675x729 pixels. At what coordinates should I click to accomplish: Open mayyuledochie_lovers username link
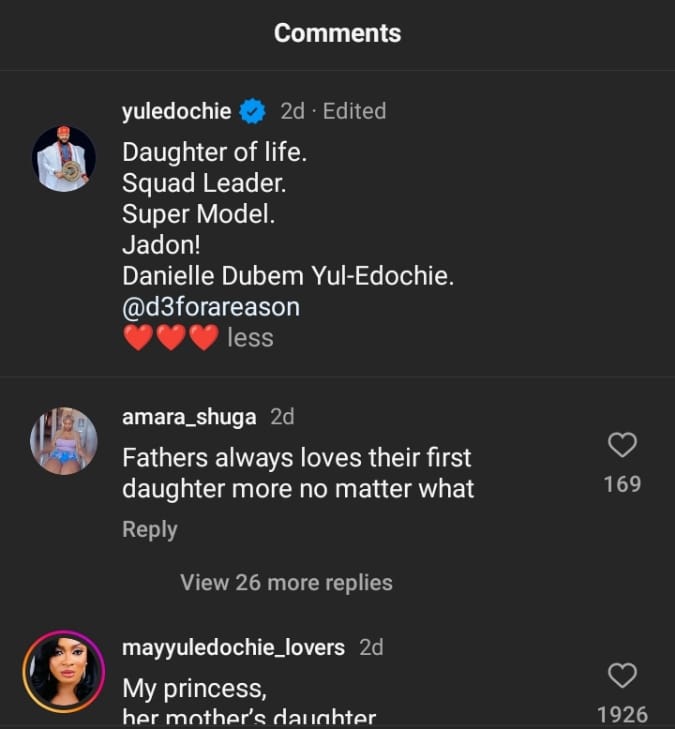pos(233,648)
